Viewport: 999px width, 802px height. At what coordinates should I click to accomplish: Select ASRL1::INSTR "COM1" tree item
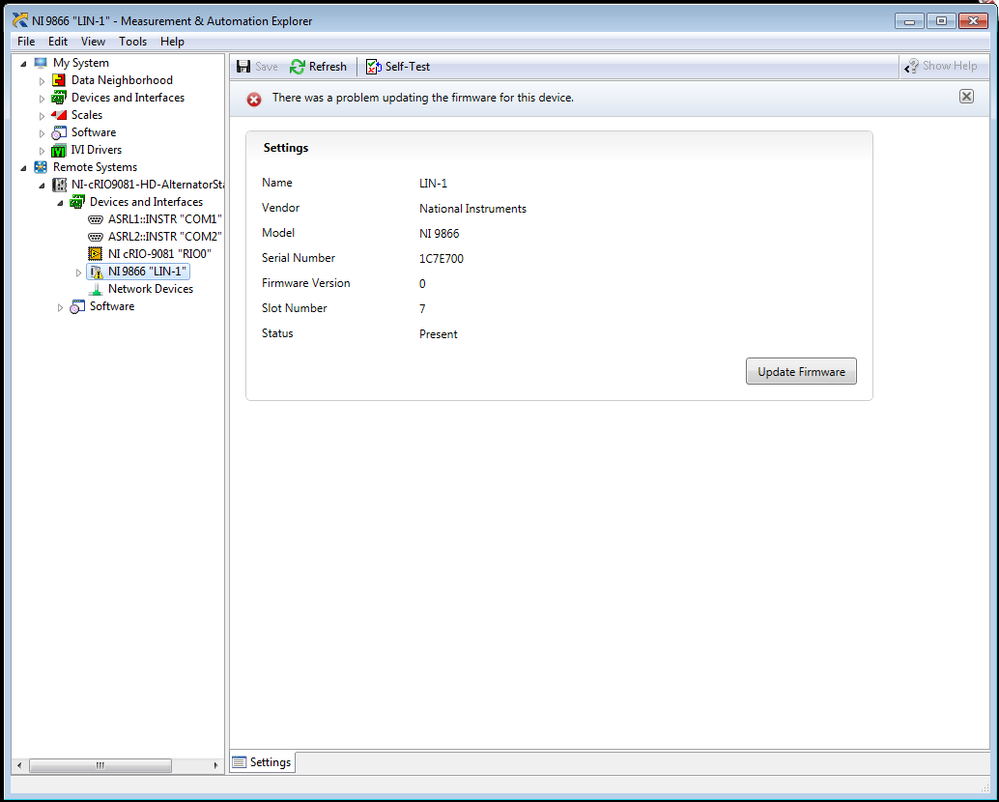[x=164, y=220]
